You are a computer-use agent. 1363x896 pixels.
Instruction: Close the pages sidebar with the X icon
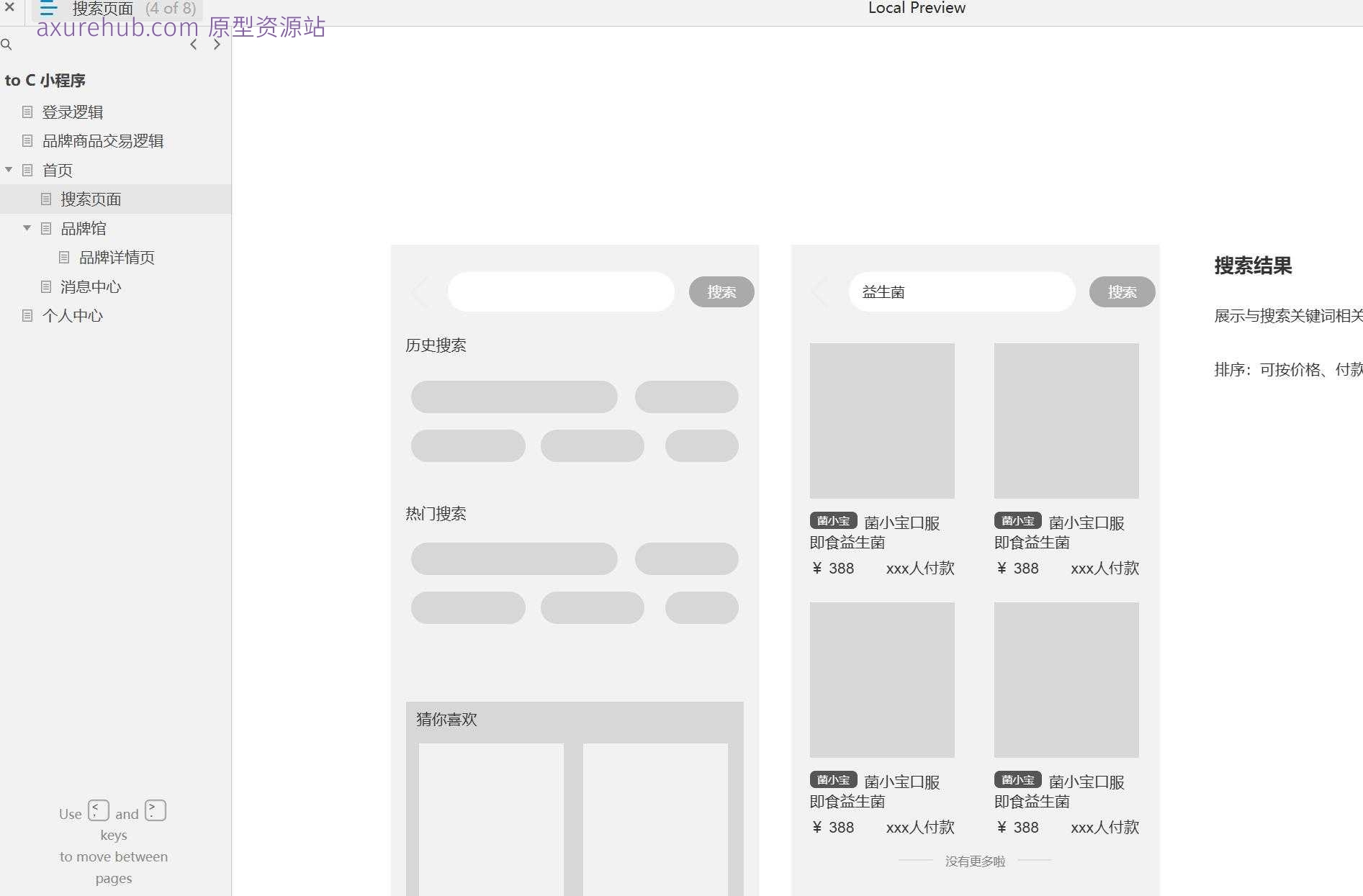click(9, 8)
